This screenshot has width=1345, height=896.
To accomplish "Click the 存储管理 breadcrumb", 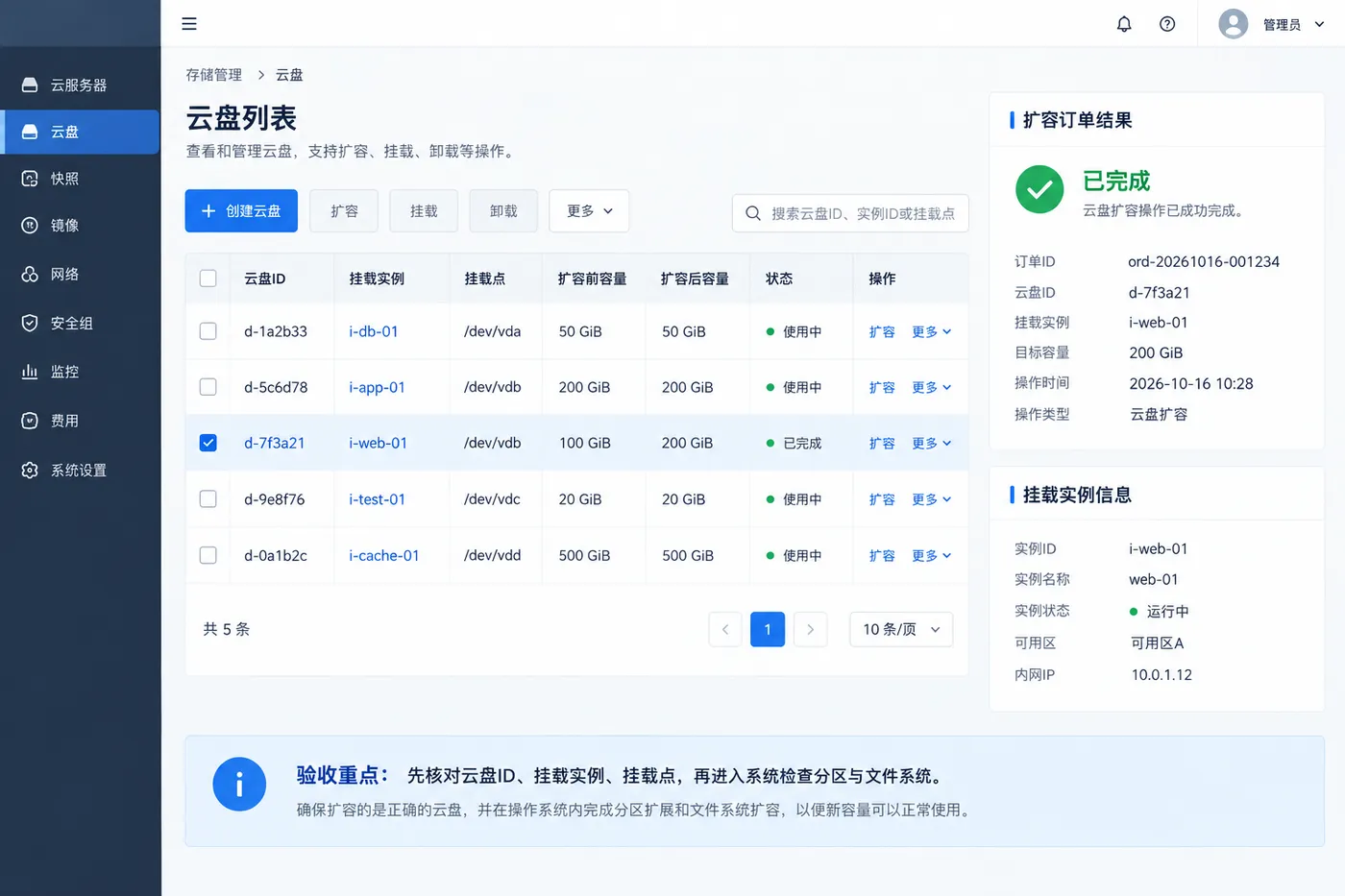I will [x=213, y=75].
